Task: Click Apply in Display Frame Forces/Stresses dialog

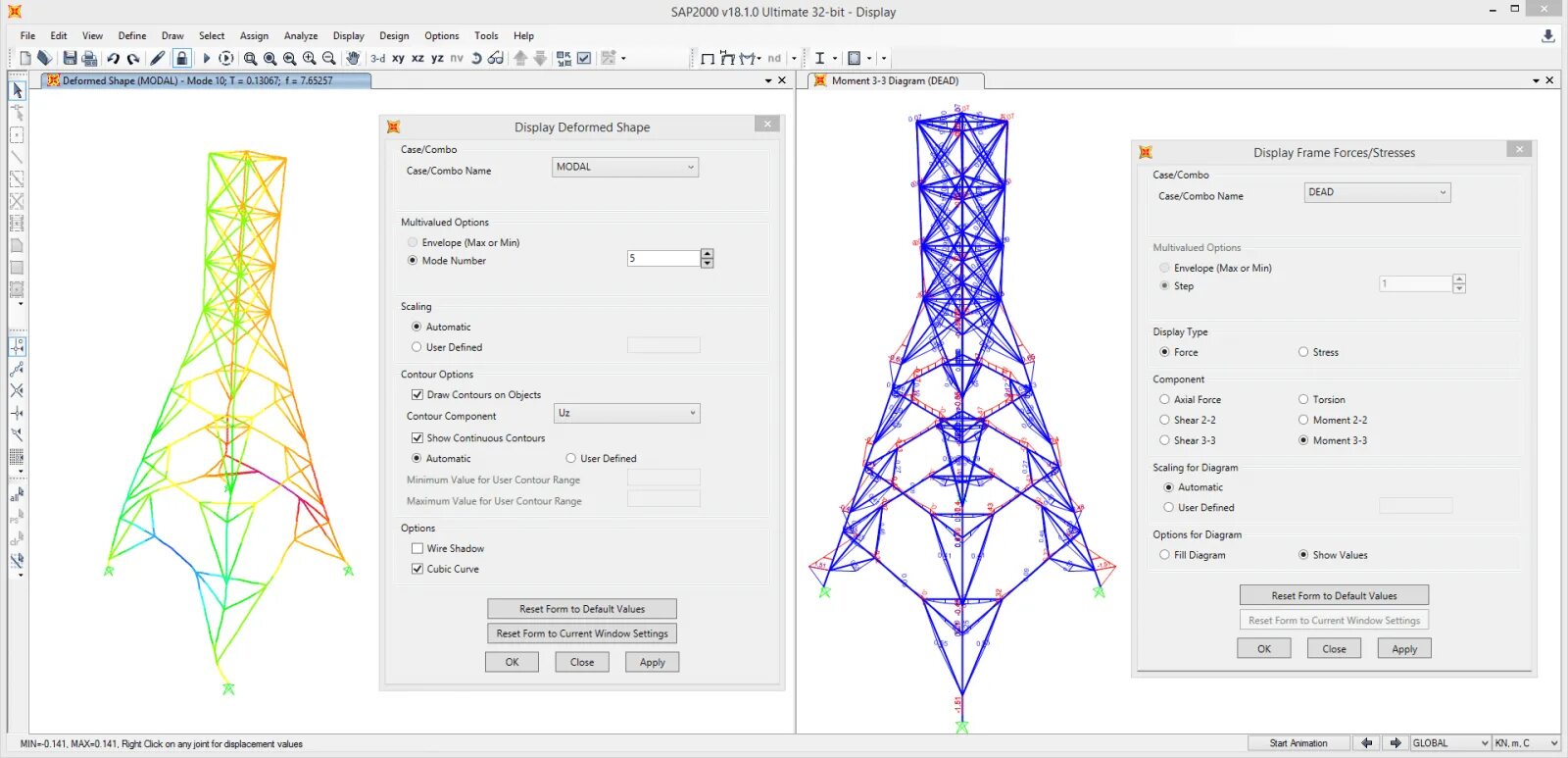Action: pos(1404,649)
